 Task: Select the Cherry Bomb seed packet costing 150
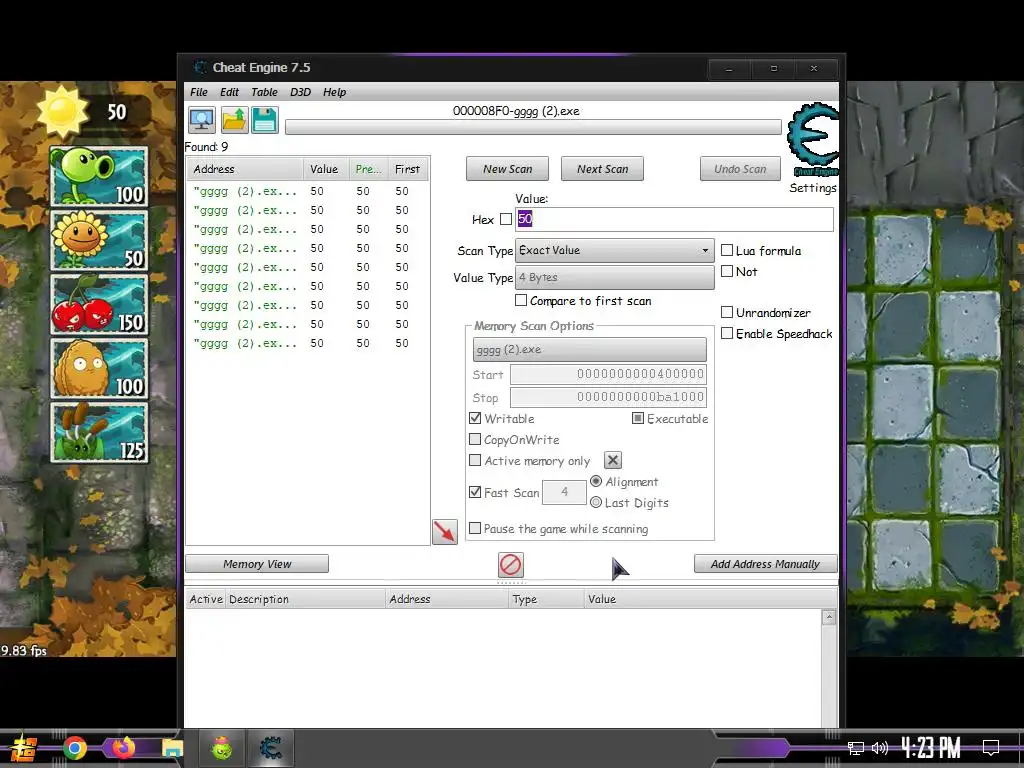tap(99, 304)
